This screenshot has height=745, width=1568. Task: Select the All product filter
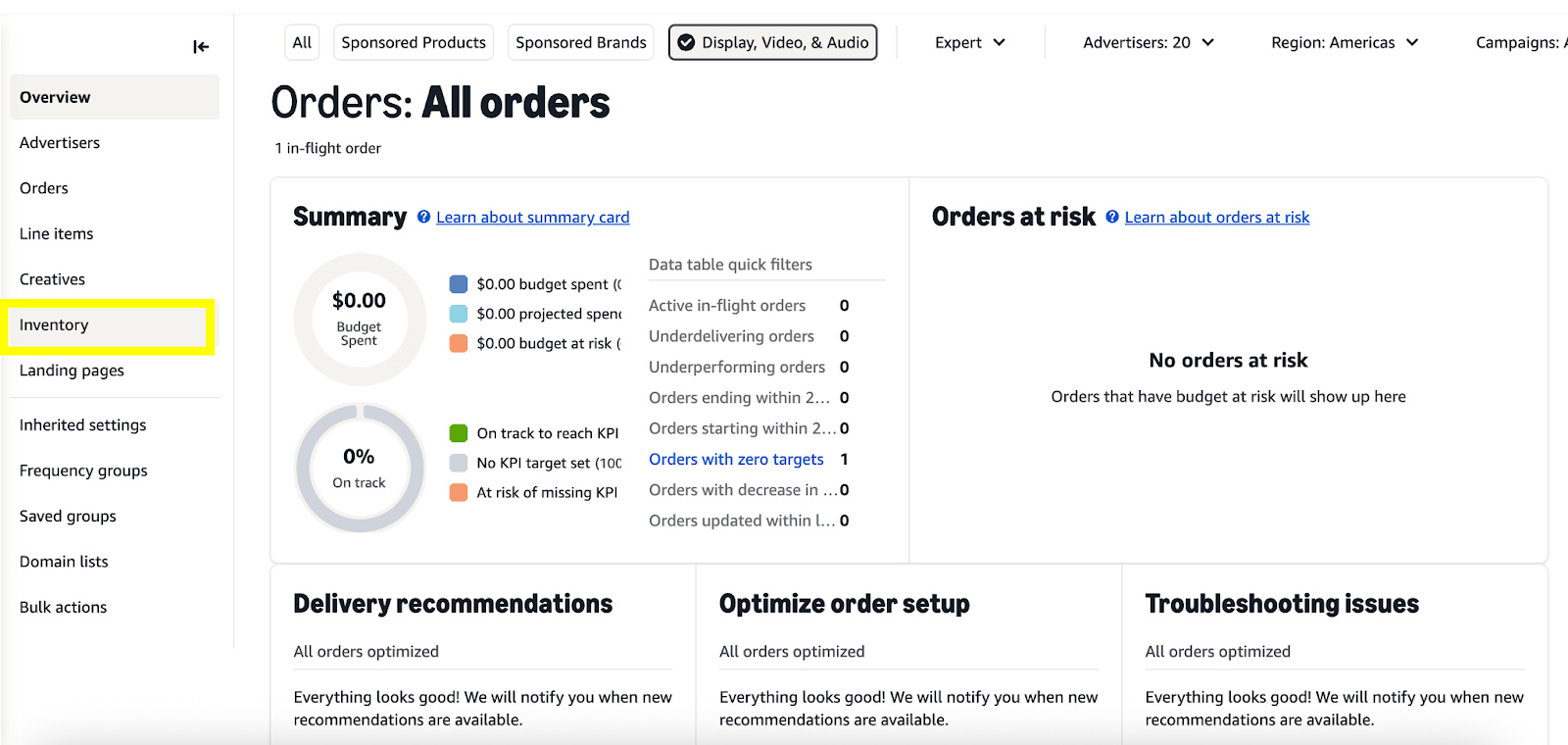(302, 42)
